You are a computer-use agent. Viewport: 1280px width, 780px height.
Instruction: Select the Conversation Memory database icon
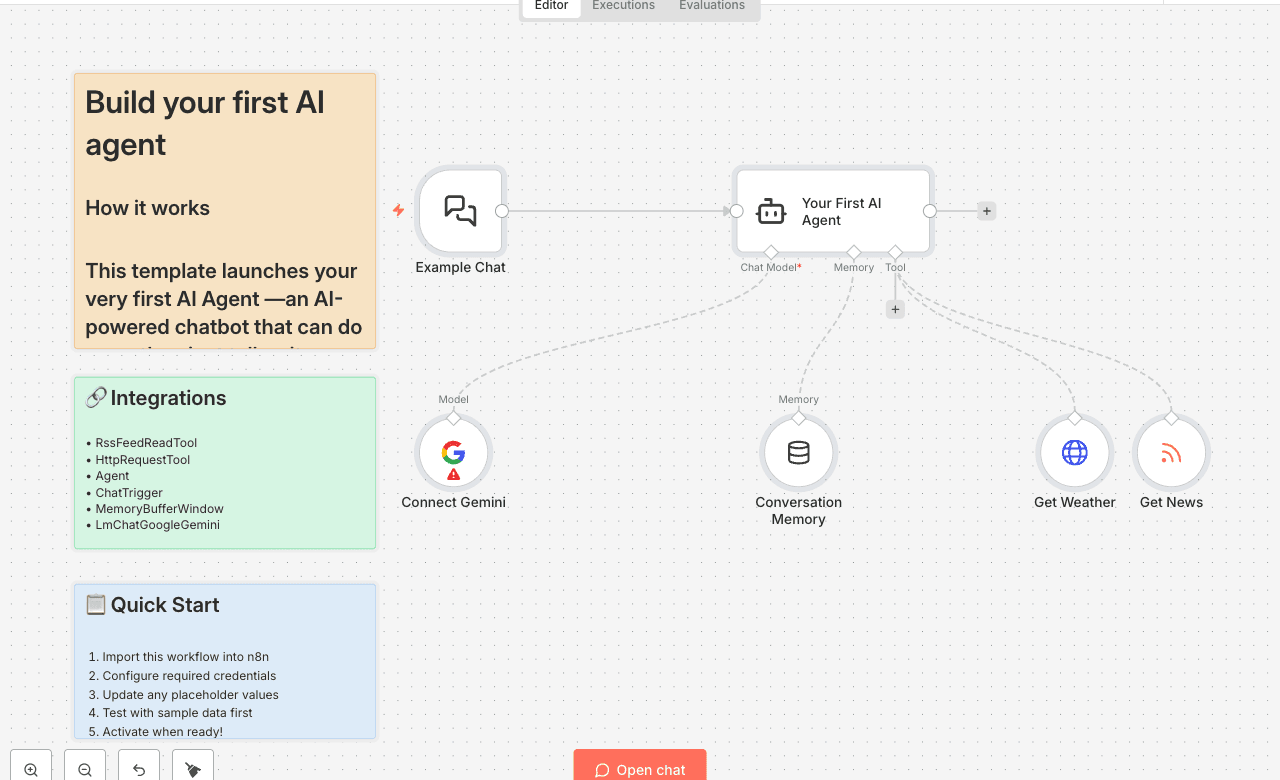pos(798,452)
